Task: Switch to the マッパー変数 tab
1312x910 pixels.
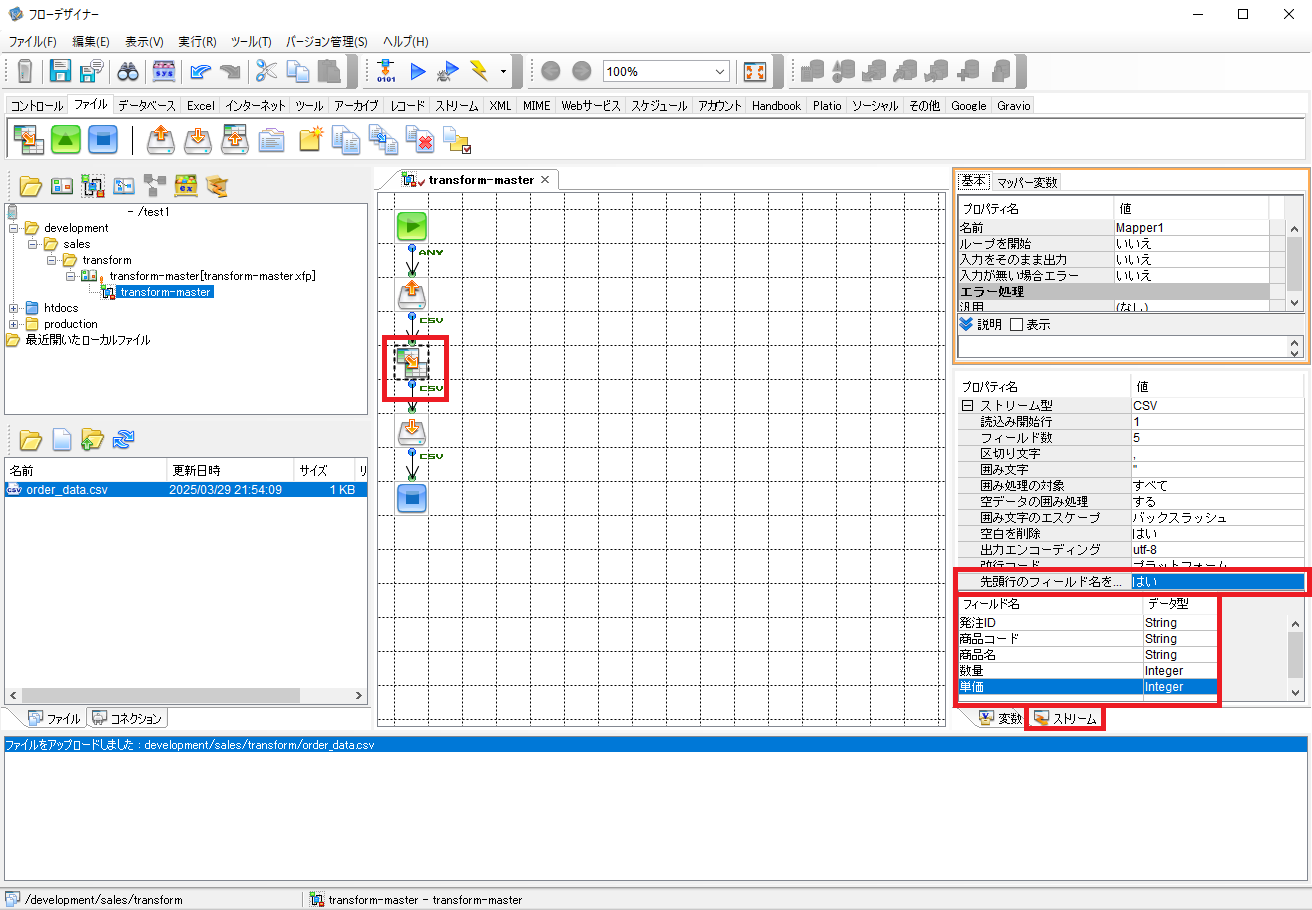Action: [1027, 182]
